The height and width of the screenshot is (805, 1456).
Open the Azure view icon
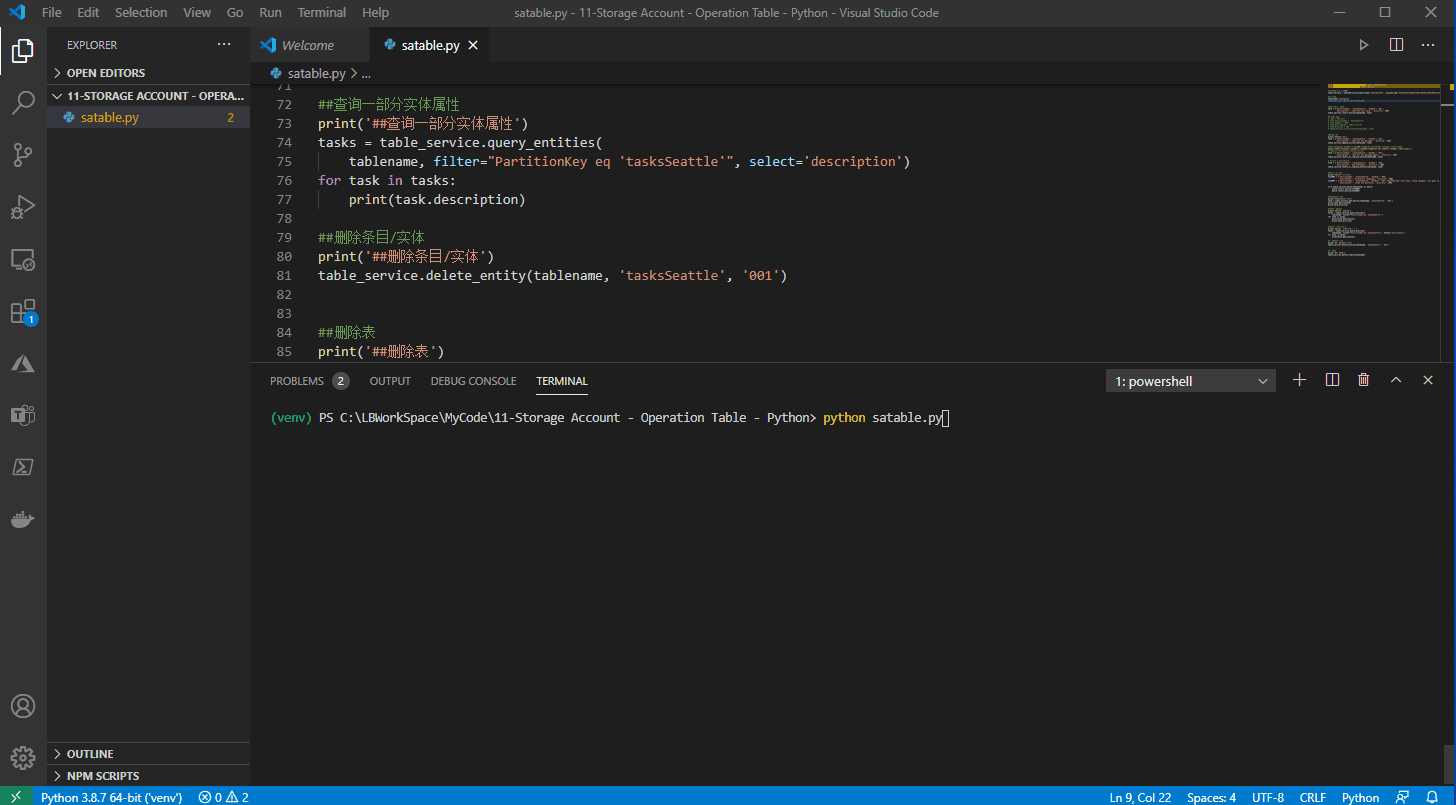coord(23,363)
